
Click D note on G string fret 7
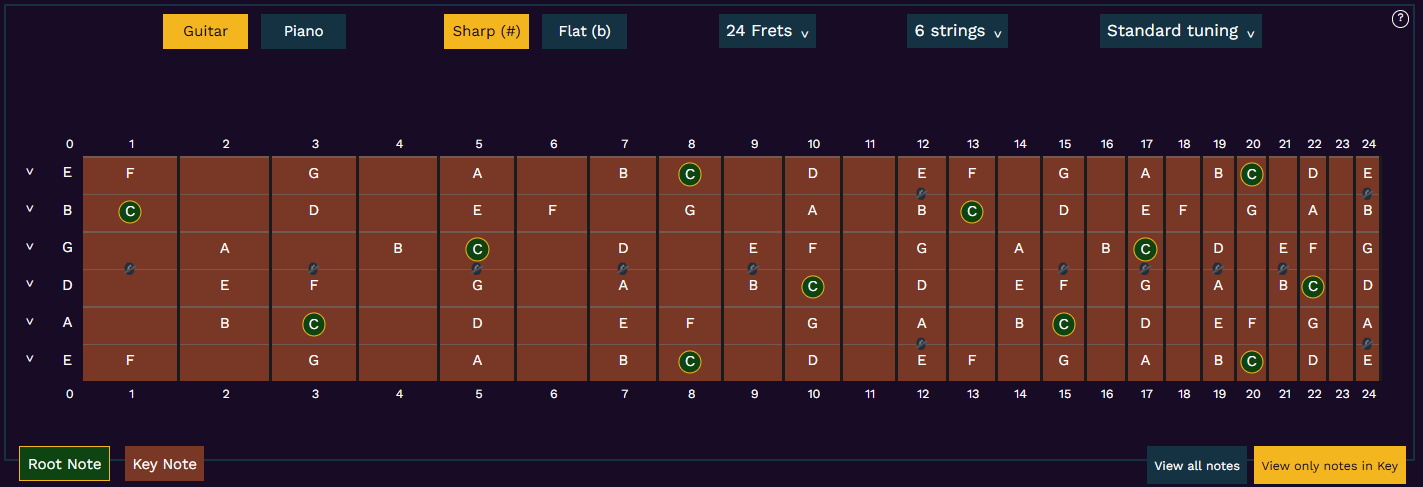[623, 248]
